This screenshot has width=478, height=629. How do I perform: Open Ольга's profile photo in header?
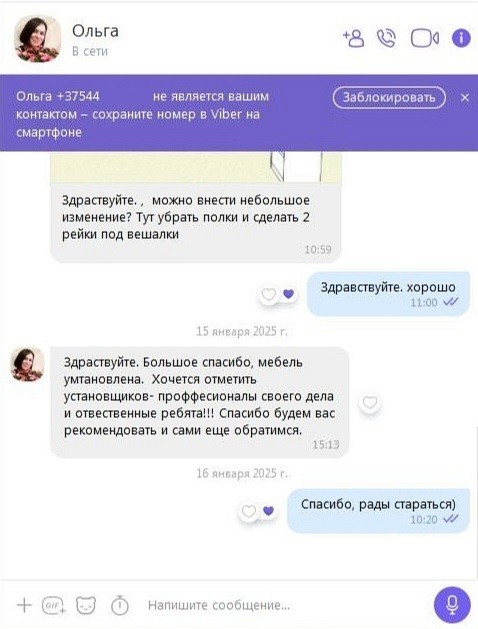[x=37, y=39]
